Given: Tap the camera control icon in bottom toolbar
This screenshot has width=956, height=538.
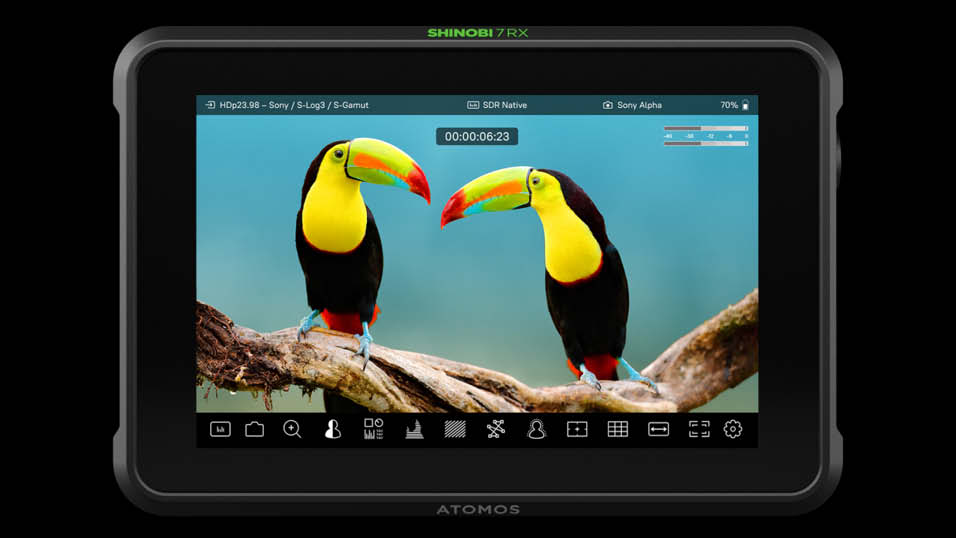Looking at the screenshot, I should pyautogui.click(x=254, y=429).
